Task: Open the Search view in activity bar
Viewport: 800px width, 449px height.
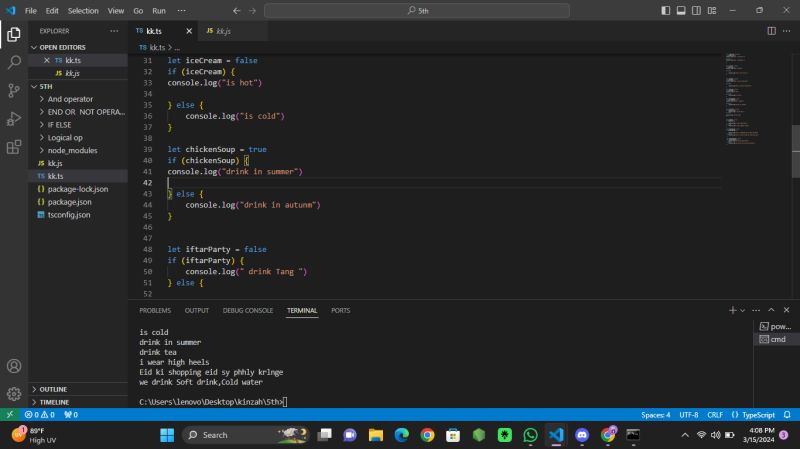Action: click(x=14, y=62)
